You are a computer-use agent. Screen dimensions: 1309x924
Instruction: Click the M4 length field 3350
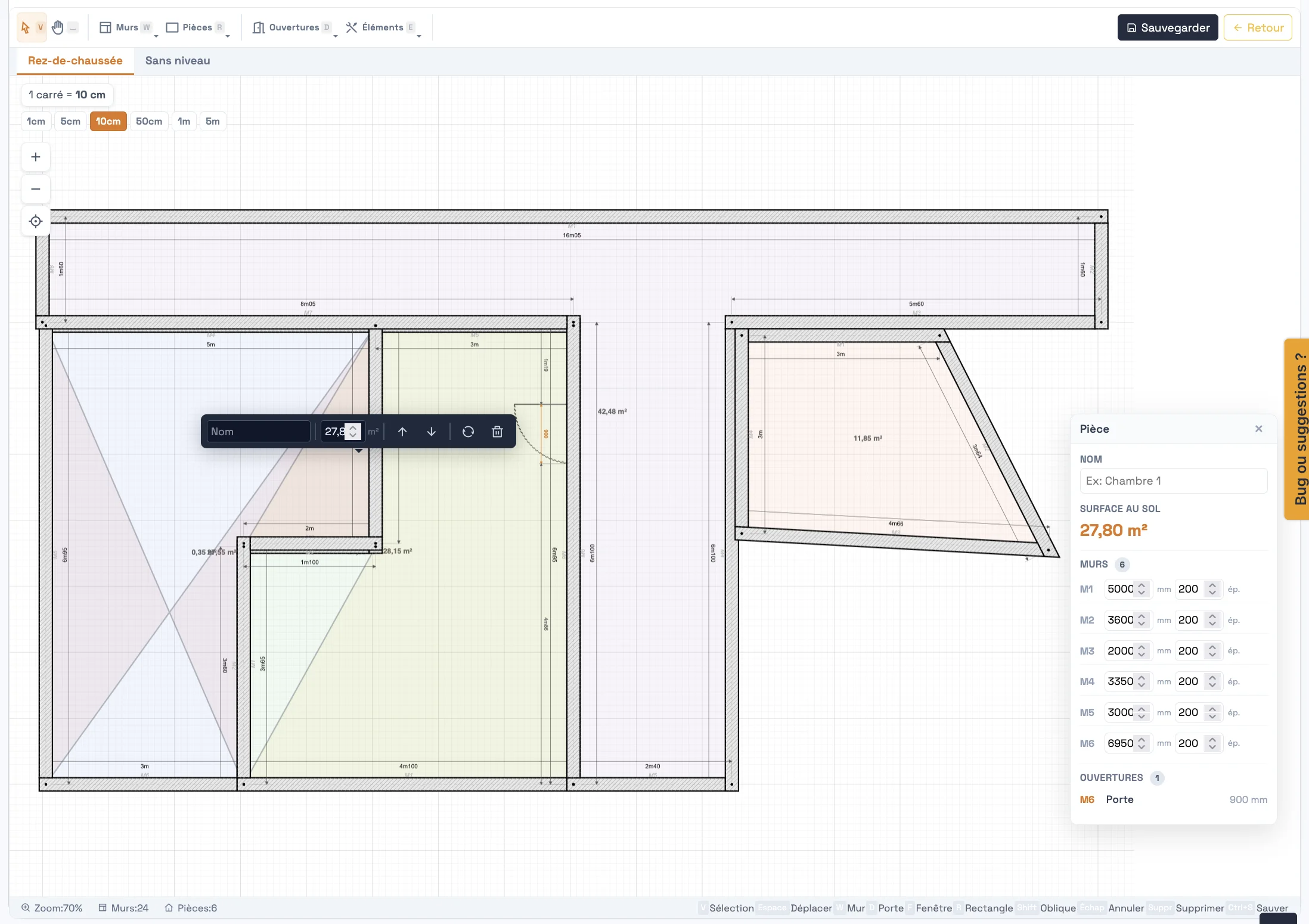click(x=1128, y=681)
